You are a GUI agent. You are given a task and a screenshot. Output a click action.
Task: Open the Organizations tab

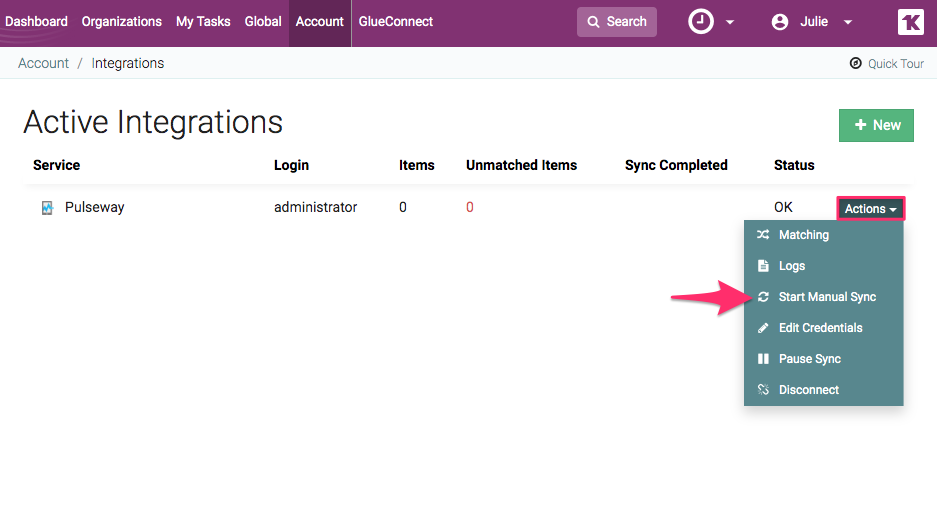[122, 22]
